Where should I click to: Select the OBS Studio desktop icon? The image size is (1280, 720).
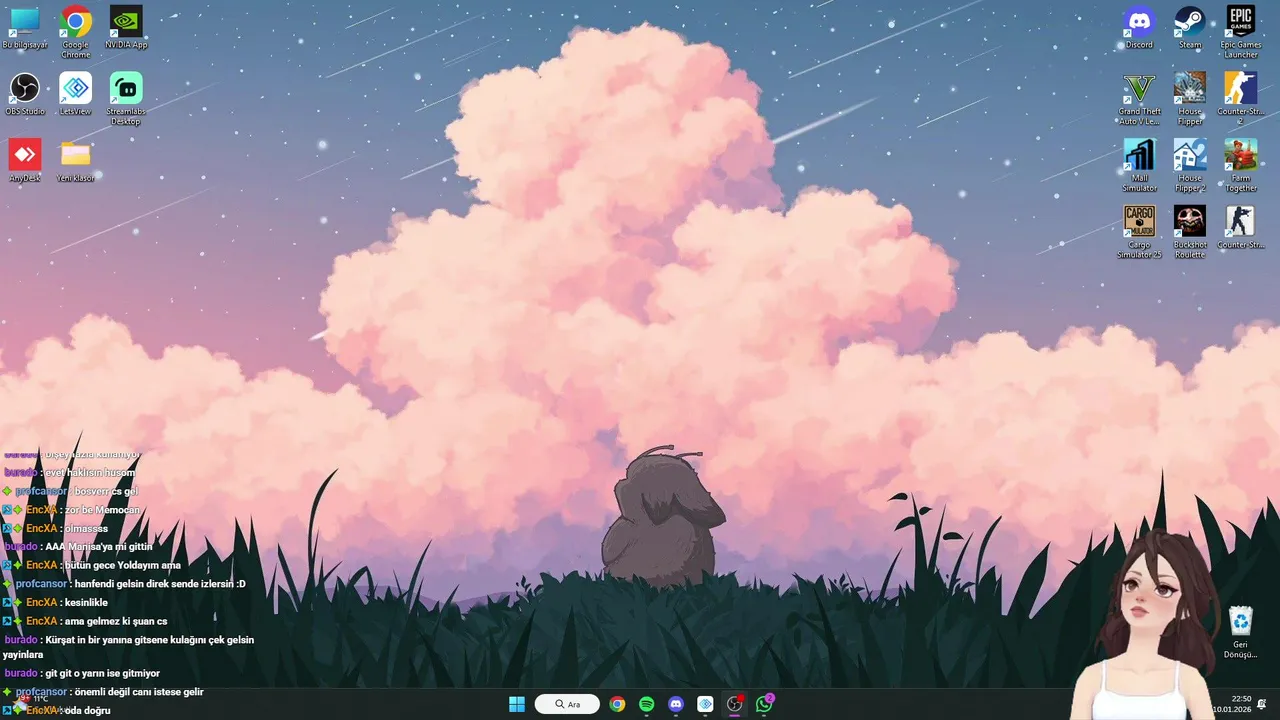click(24, 94)
